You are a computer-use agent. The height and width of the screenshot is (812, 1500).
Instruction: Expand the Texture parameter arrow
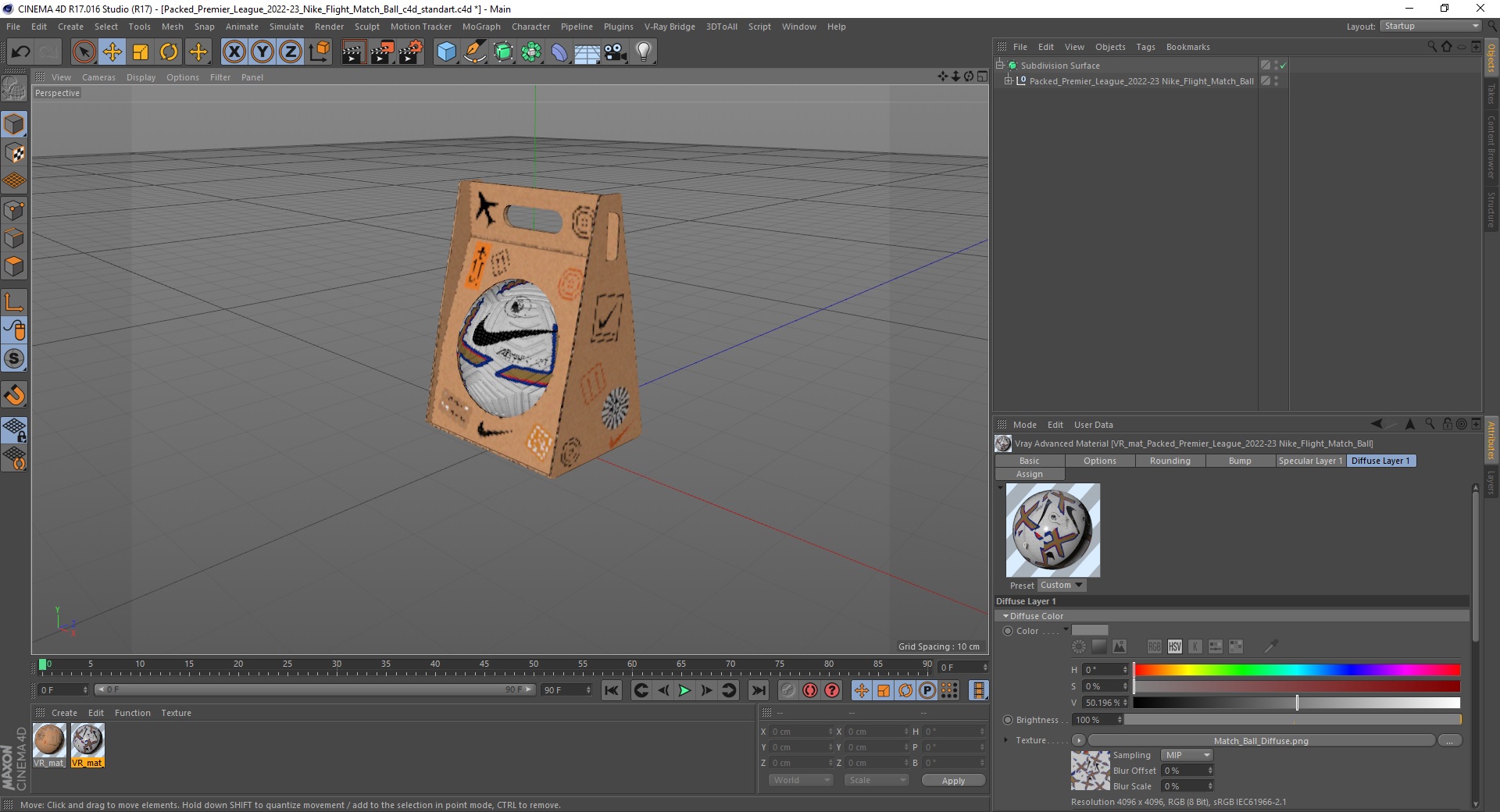coord(1006,740)
